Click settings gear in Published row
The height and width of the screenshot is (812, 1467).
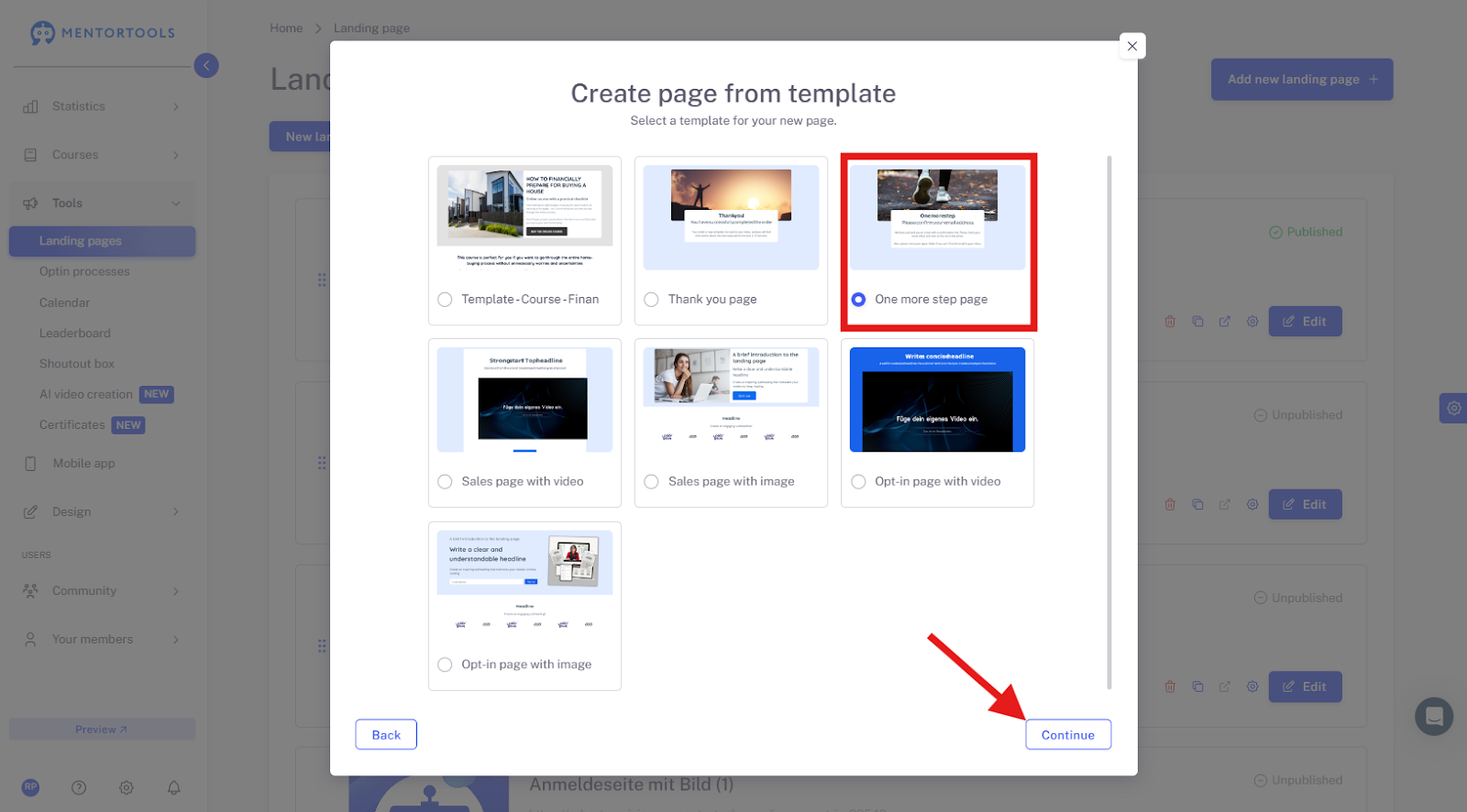point(1252,322)
